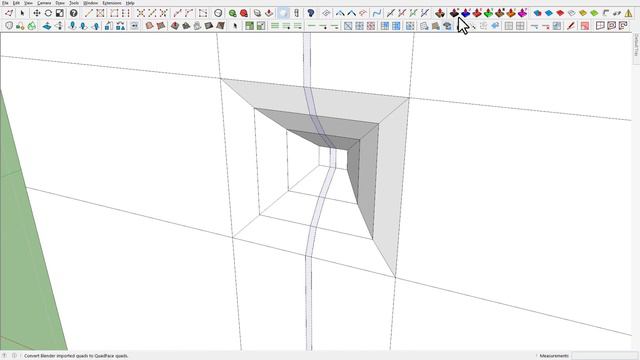Click the shield icon at the second row start
Screen dimensions: 640x360
click(9, 26)
